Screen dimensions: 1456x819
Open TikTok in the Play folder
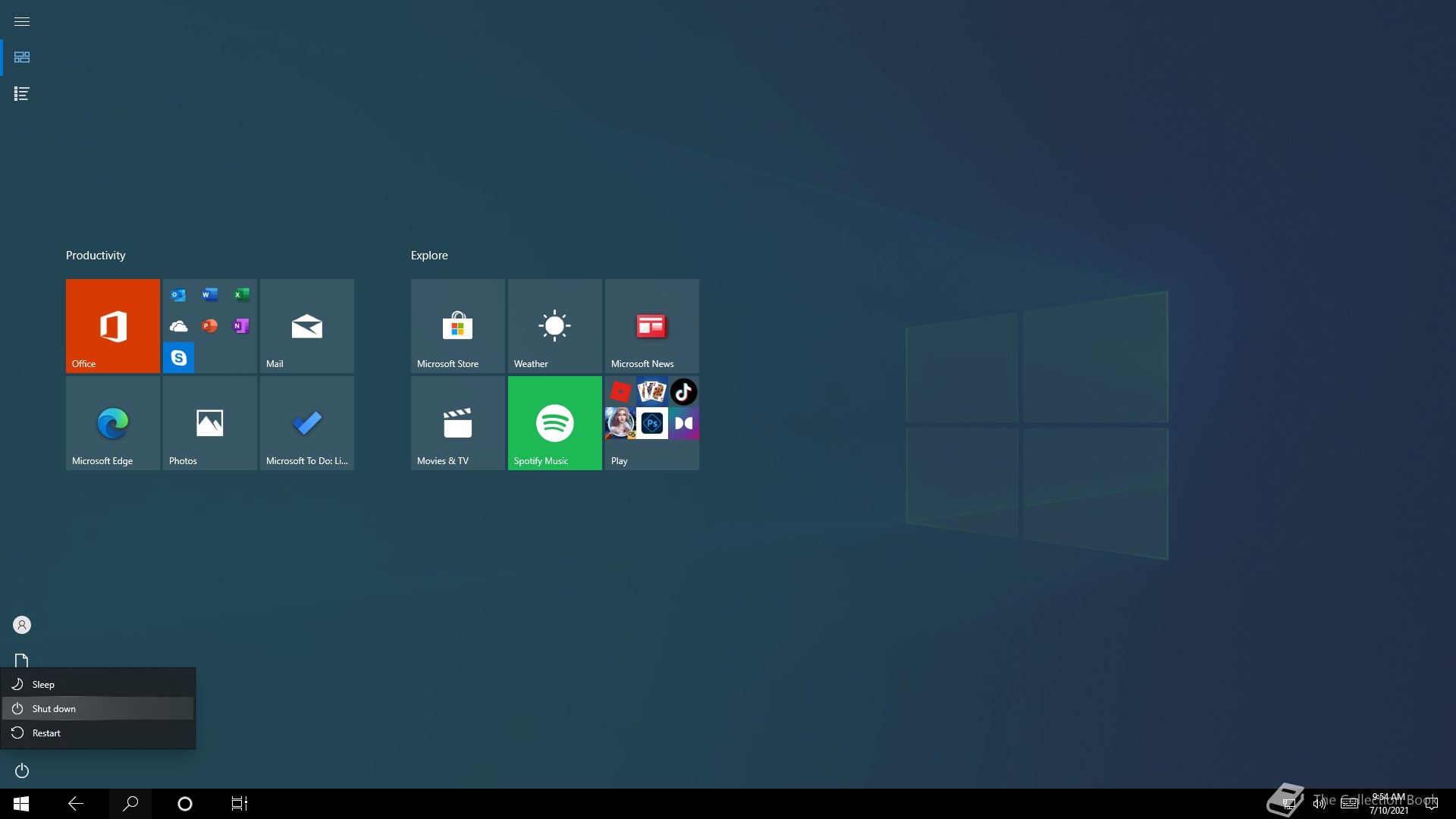coord(683,392)
